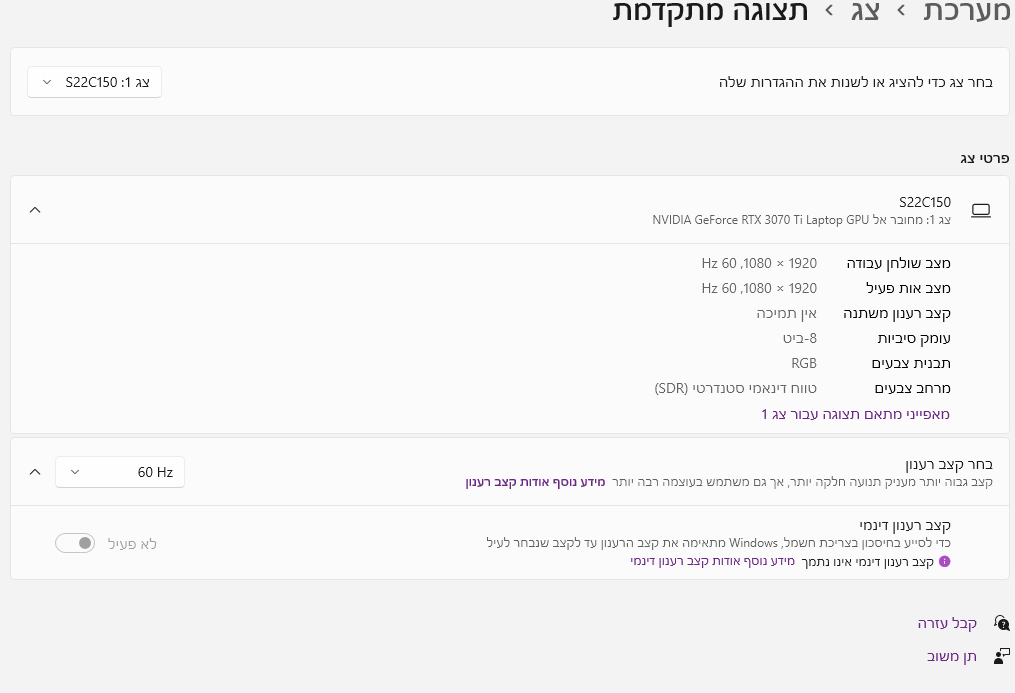Viewport: 1015px width, 693px height.
Task: Open מאפייני מתאם תצוגה עבור צג 1 link
Action: pyautogui.click(x=855, y=413)
